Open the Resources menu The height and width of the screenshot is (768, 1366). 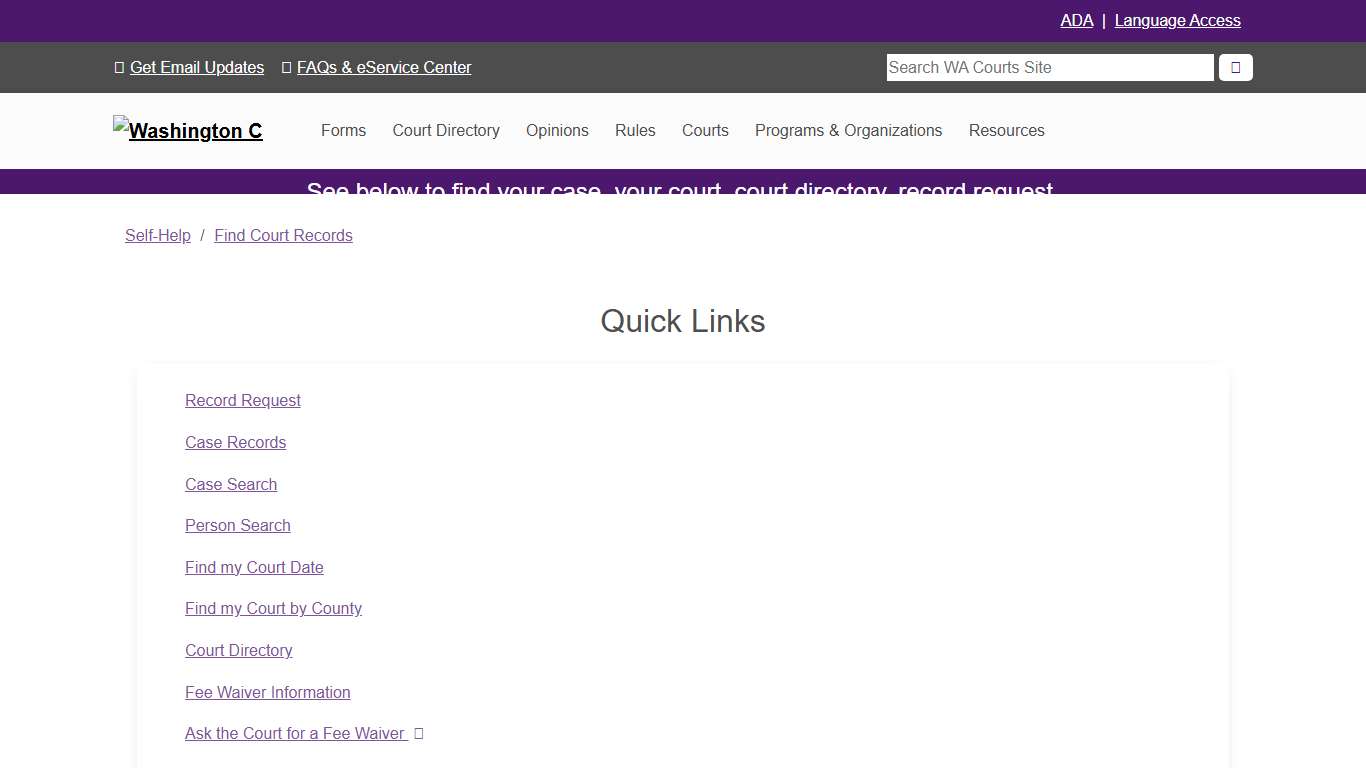click(x=1006, y=131)
